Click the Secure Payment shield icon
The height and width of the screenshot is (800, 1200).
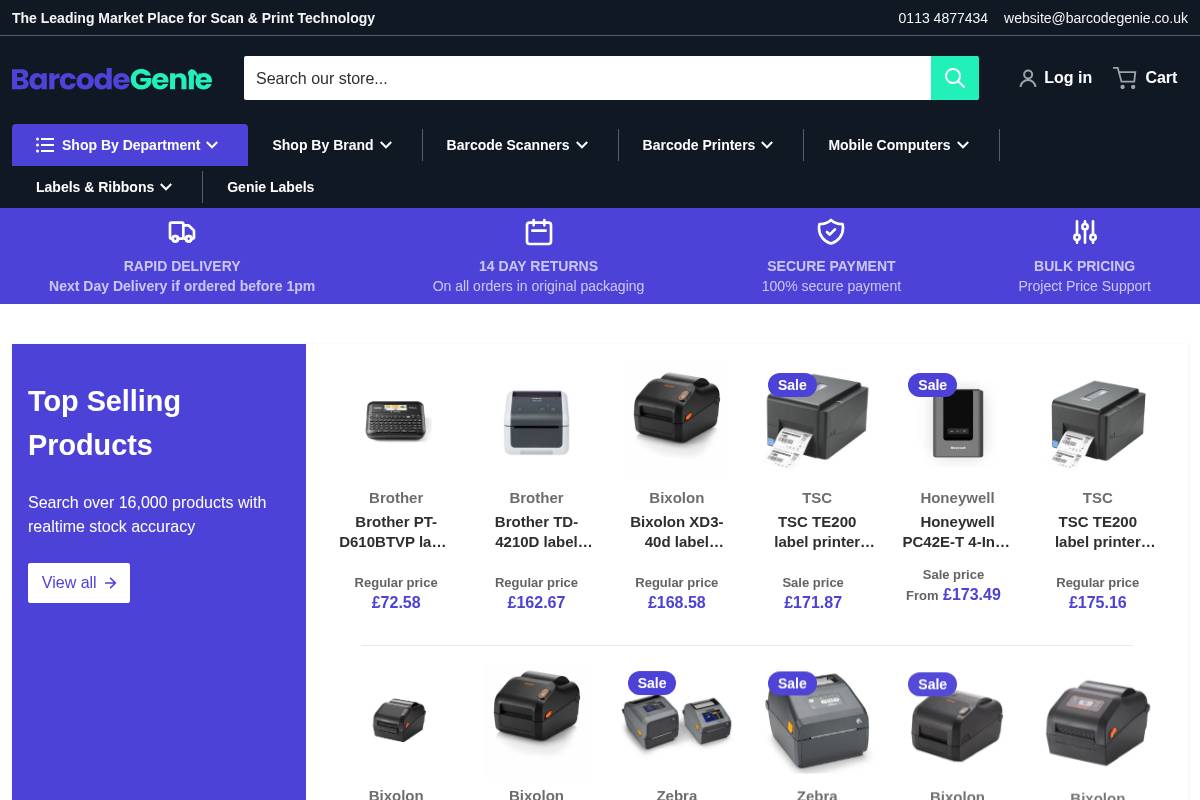(831, 232)
